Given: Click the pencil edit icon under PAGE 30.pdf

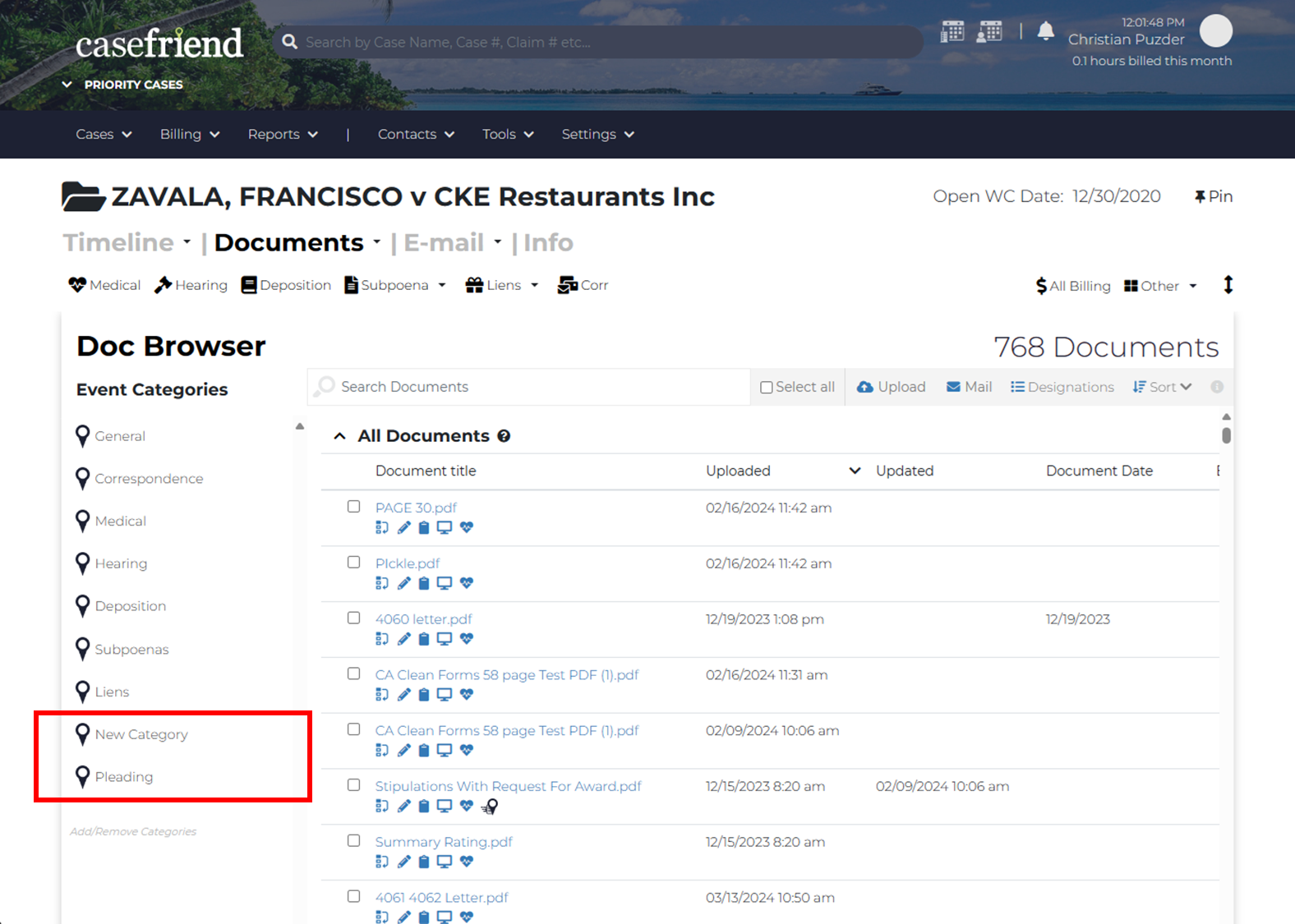Looking at the screenshot, I should pos(403,527).
